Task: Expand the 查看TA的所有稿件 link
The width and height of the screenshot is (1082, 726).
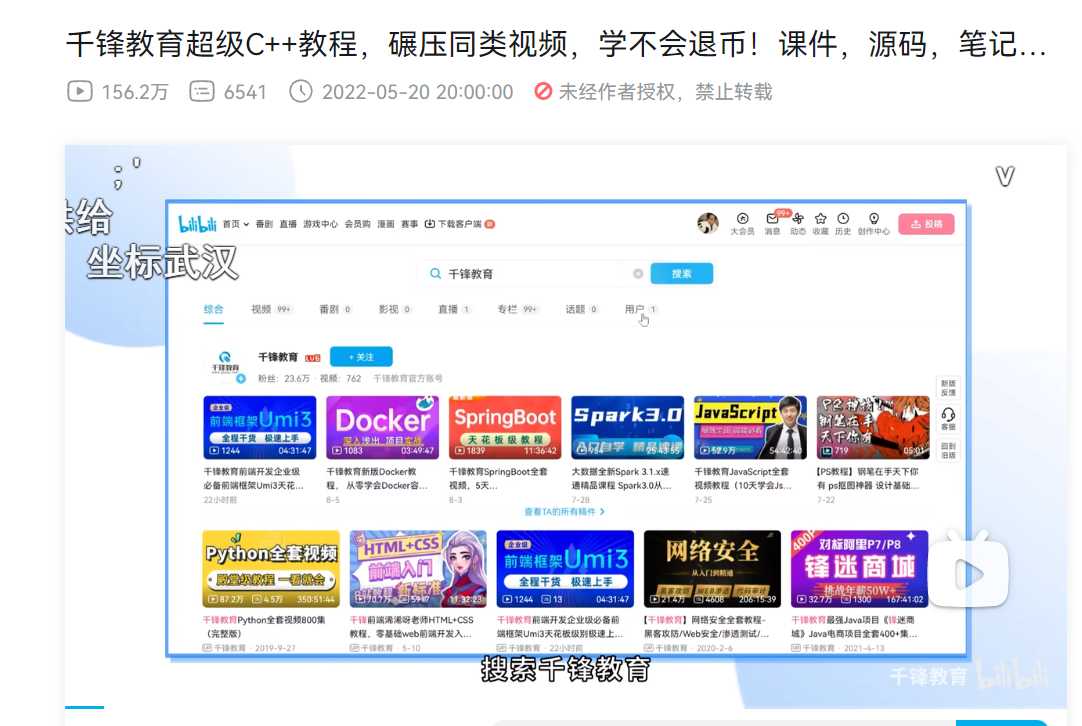Action: 564,512
